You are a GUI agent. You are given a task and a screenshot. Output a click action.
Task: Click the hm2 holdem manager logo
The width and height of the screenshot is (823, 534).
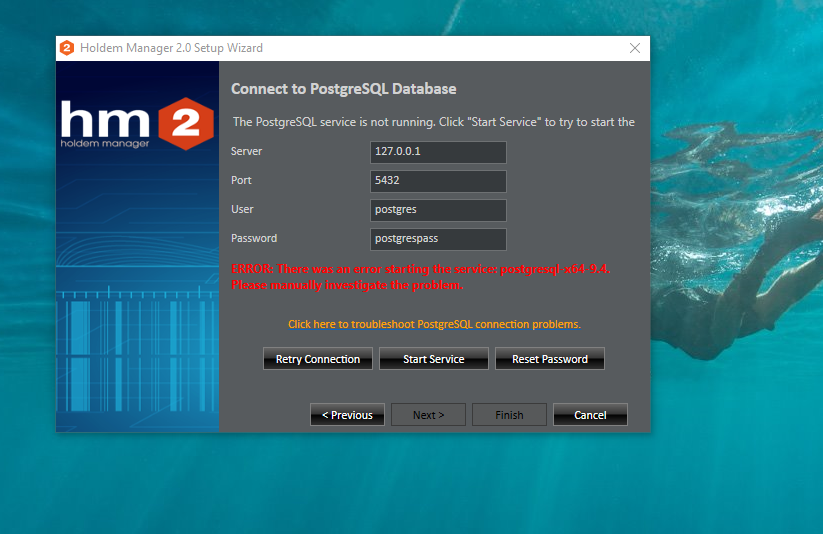tap(137, 124)
